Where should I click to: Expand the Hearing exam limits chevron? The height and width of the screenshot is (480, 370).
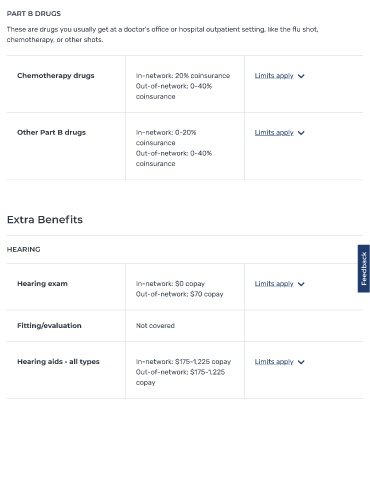(301, 284)
